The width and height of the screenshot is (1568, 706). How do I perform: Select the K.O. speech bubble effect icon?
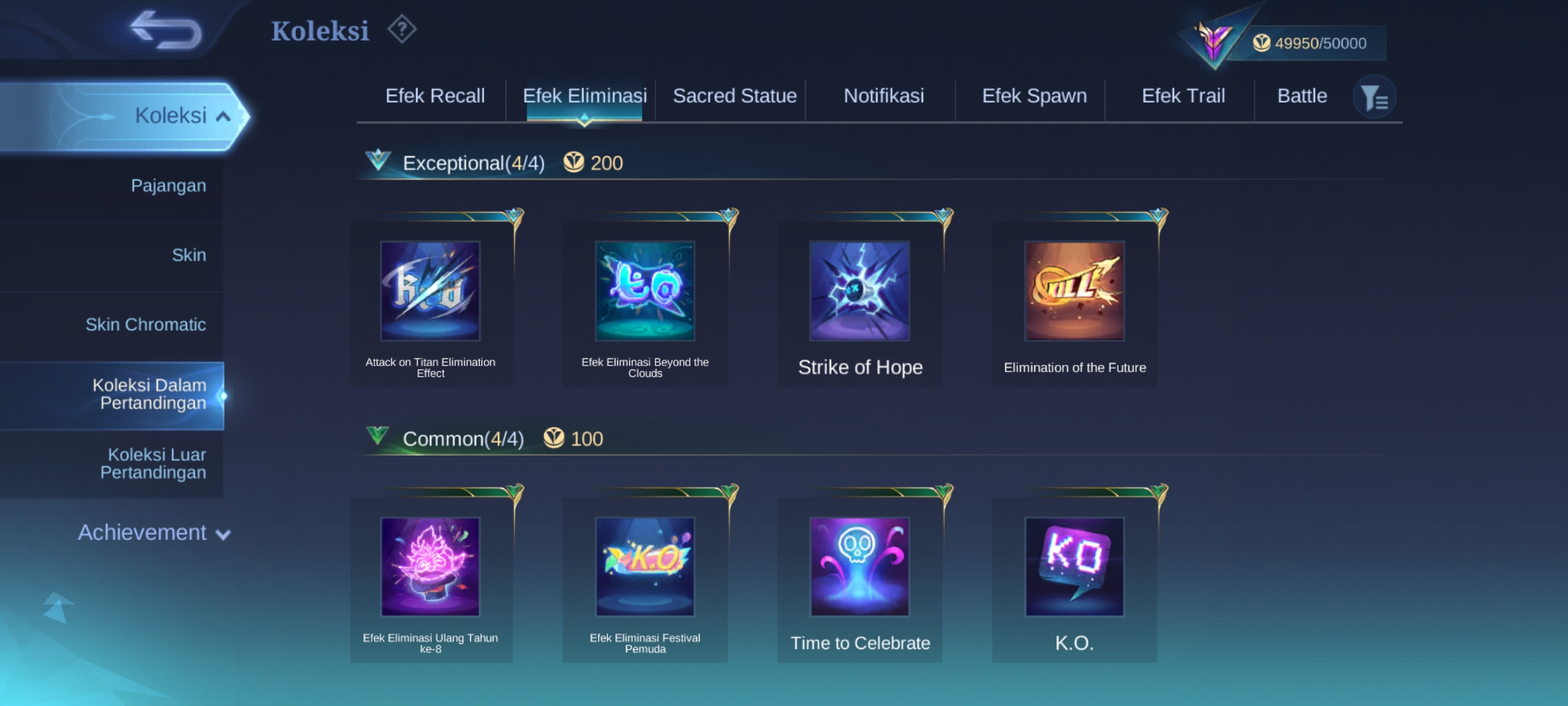[x=1075, y=567]
